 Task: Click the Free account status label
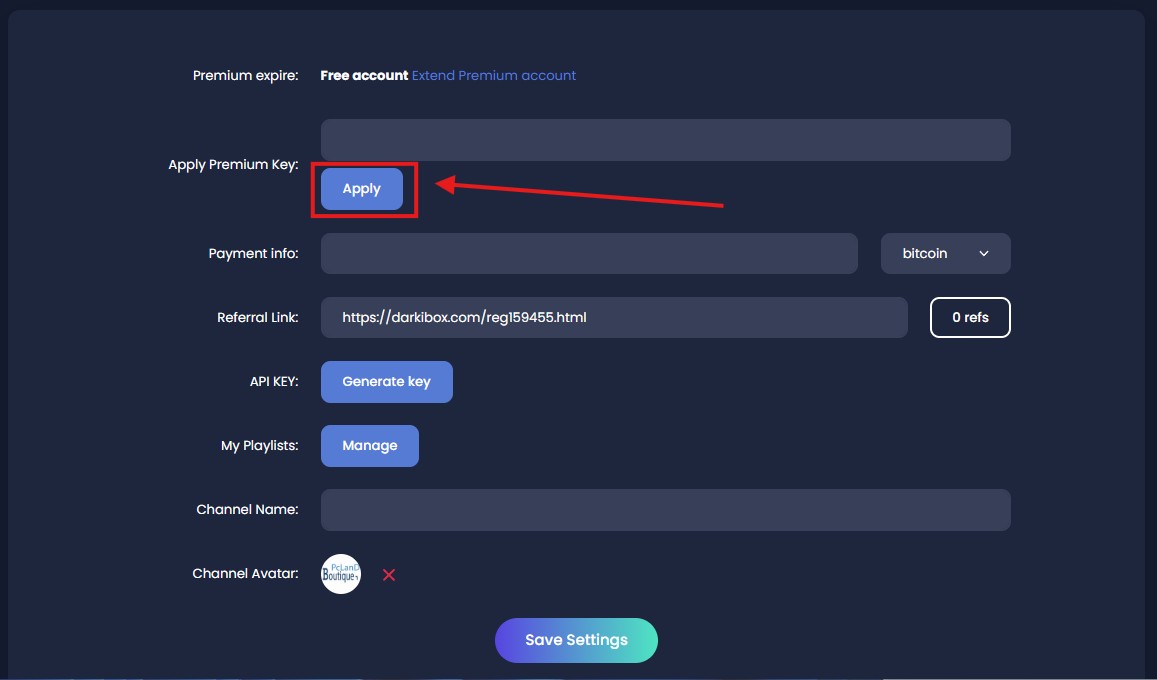coord(362,75)
